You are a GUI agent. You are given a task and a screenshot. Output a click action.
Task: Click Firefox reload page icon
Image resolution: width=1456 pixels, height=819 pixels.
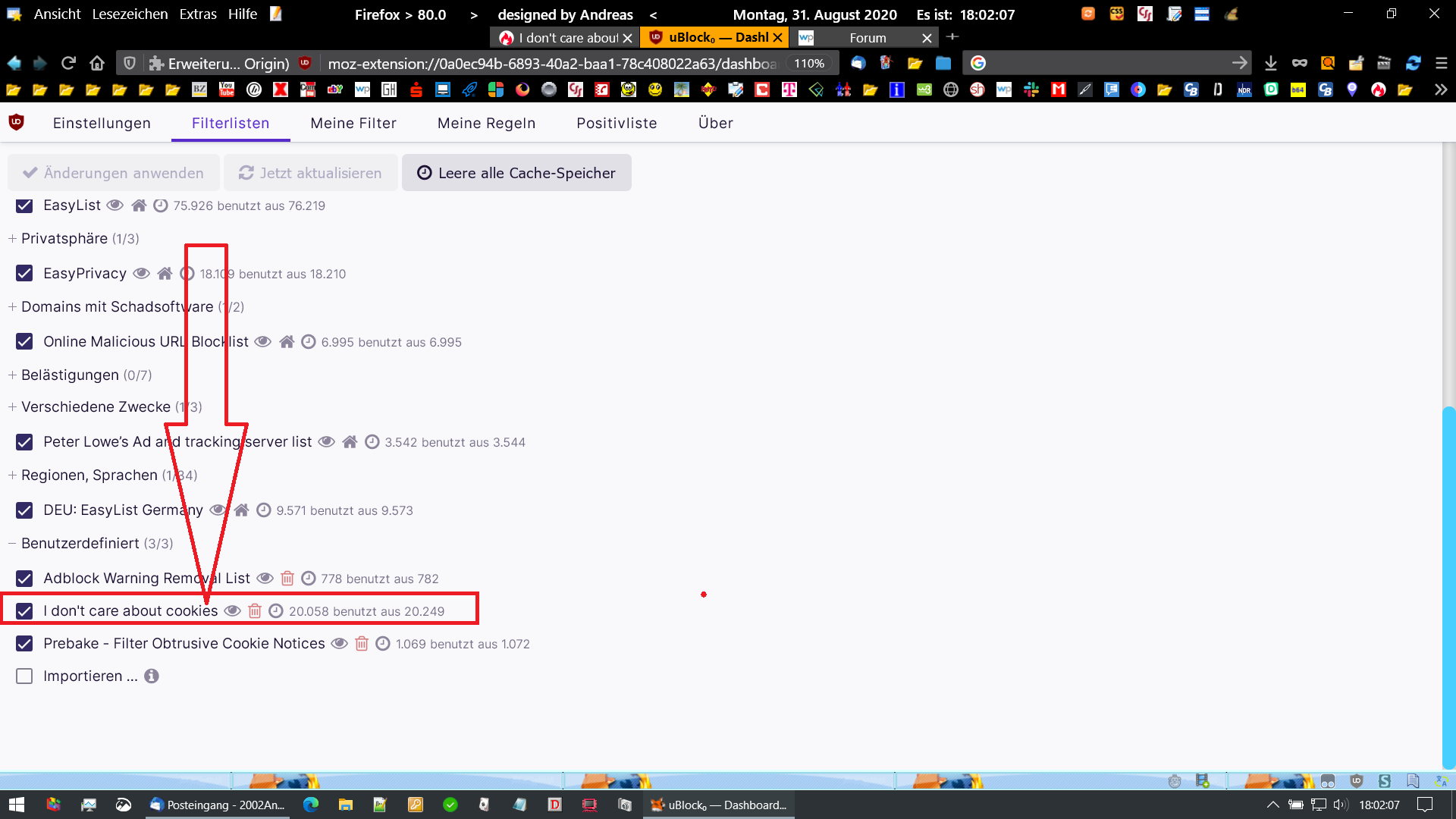[x=68, y=63]
